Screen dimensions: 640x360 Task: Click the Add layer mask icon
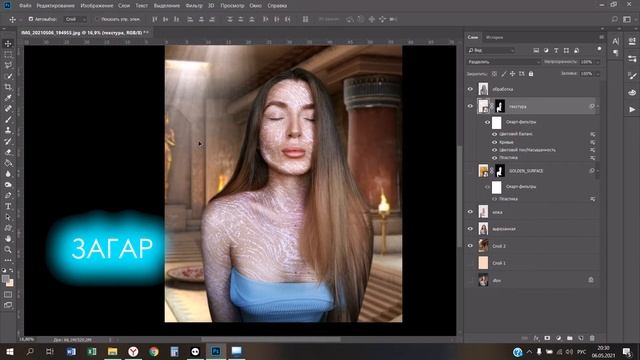click(x=547, y=338)
